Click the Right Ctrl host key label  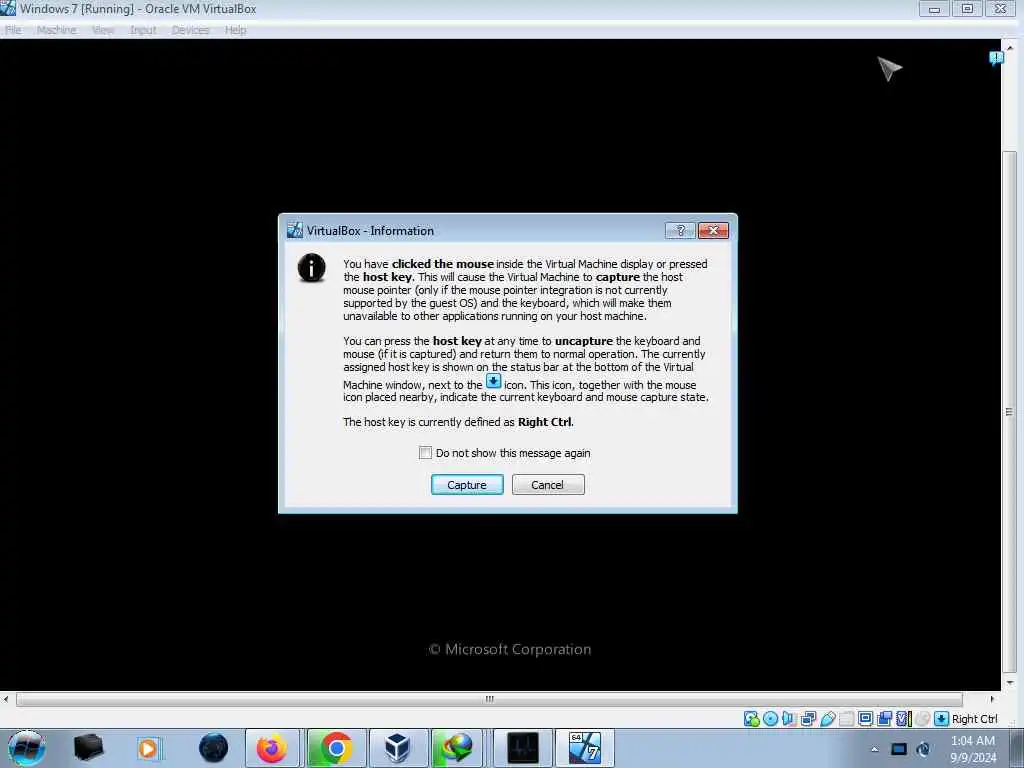(974, 719)
